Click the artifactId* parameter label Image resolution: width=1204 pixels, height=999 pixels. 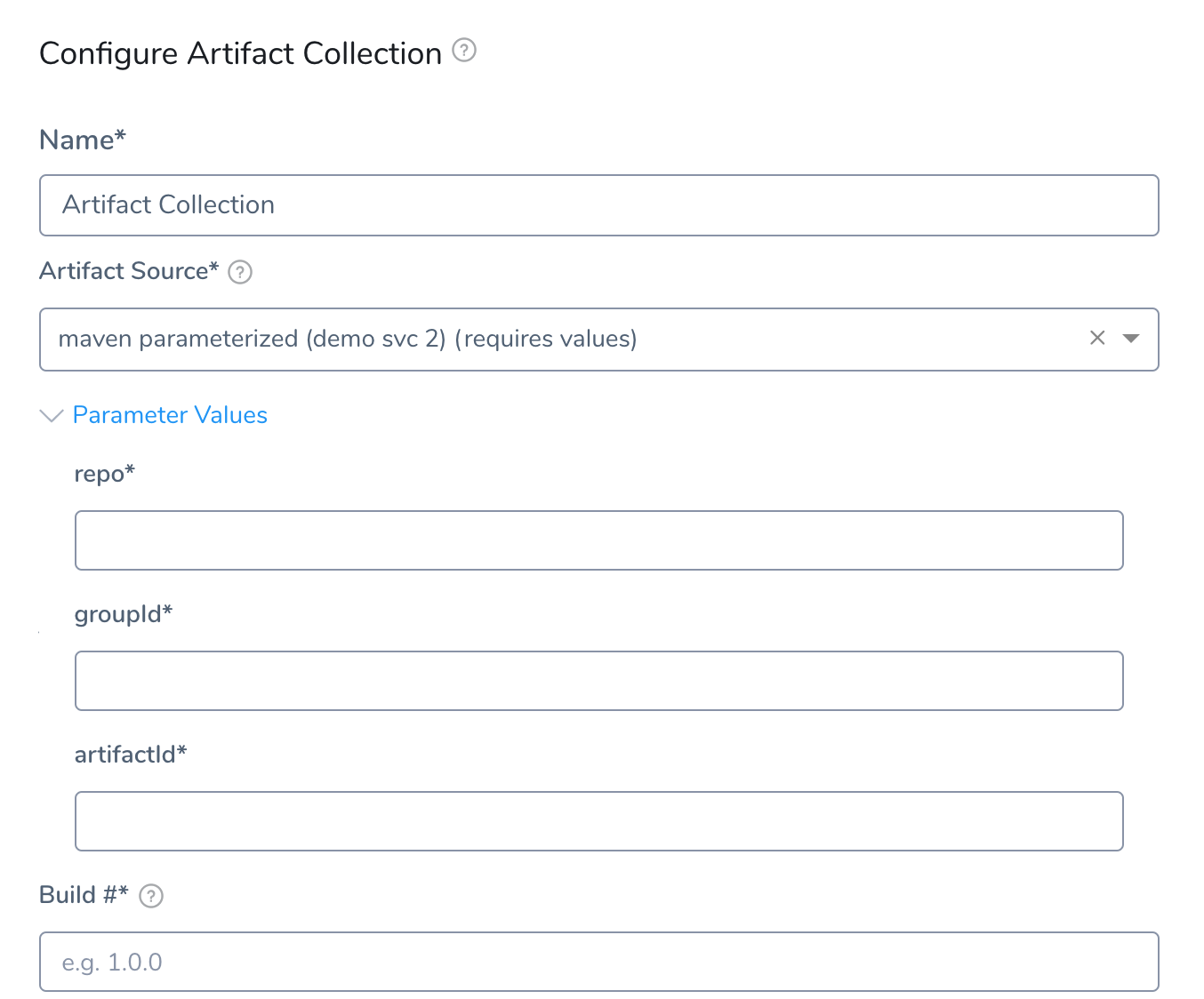(131, 755)
